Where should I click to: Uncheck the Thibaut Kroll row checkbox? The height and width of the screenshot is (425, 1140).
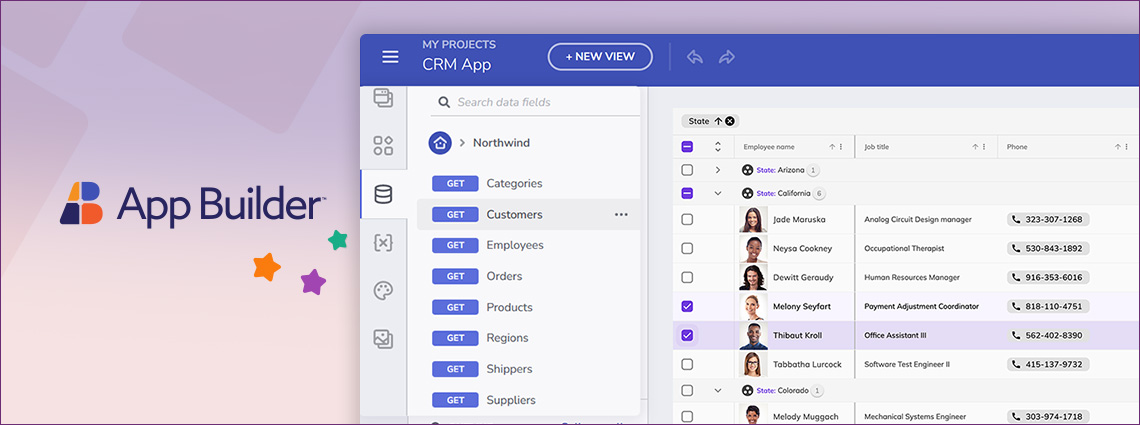click(x=687, y=335)
